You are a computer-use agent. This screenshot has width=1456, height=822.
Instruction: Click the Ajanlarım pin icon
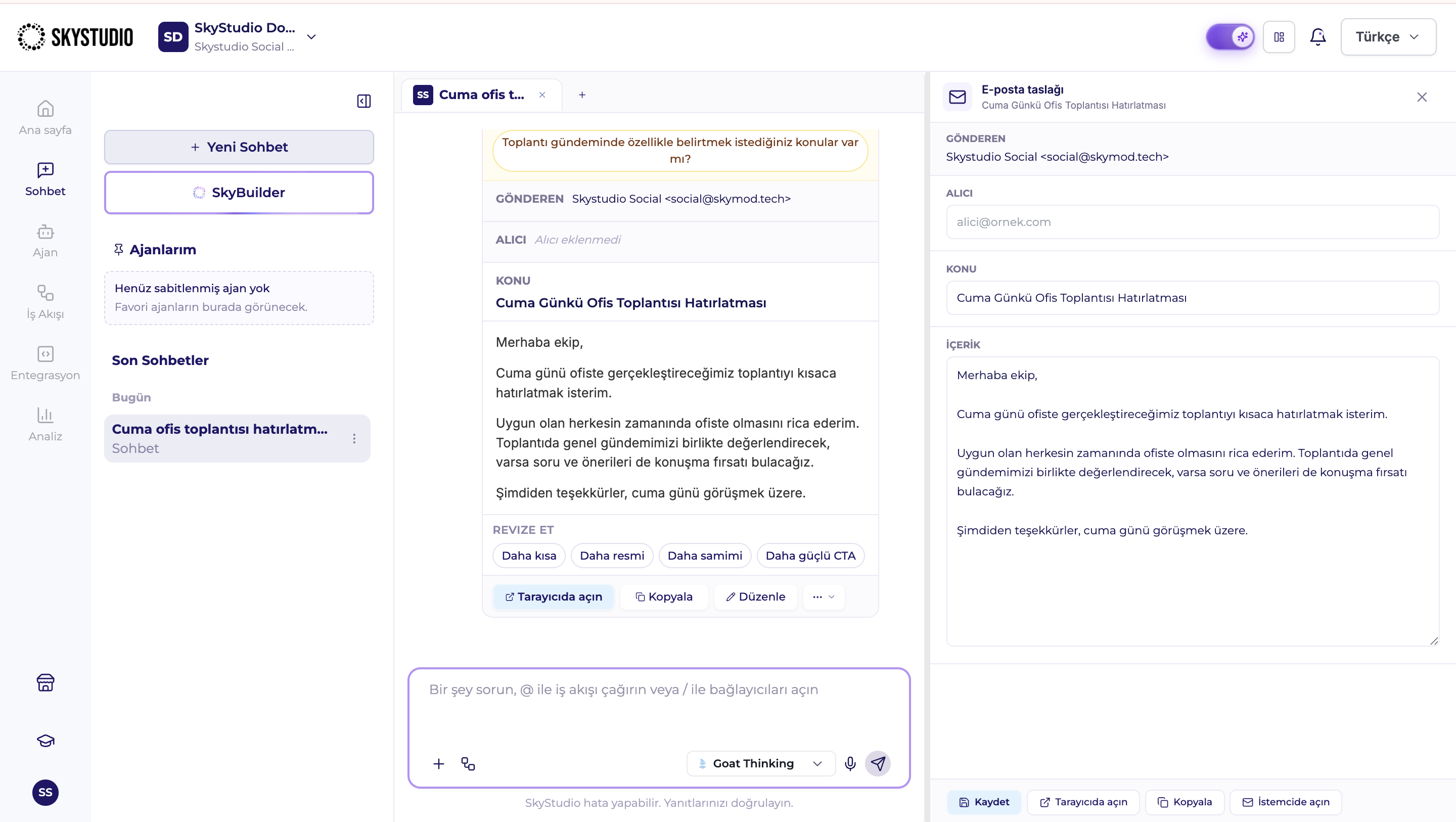[118, 249]
